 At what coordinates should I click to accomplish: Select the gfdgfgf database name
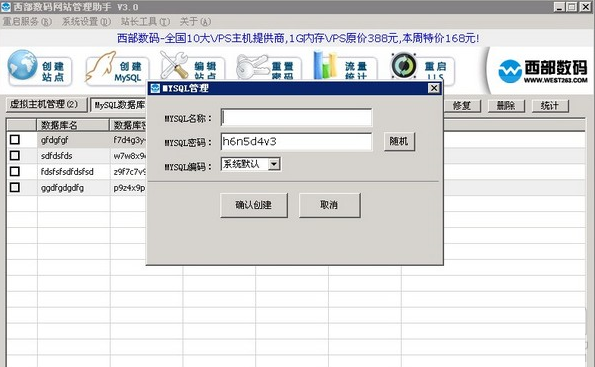[x=55, y=140]
